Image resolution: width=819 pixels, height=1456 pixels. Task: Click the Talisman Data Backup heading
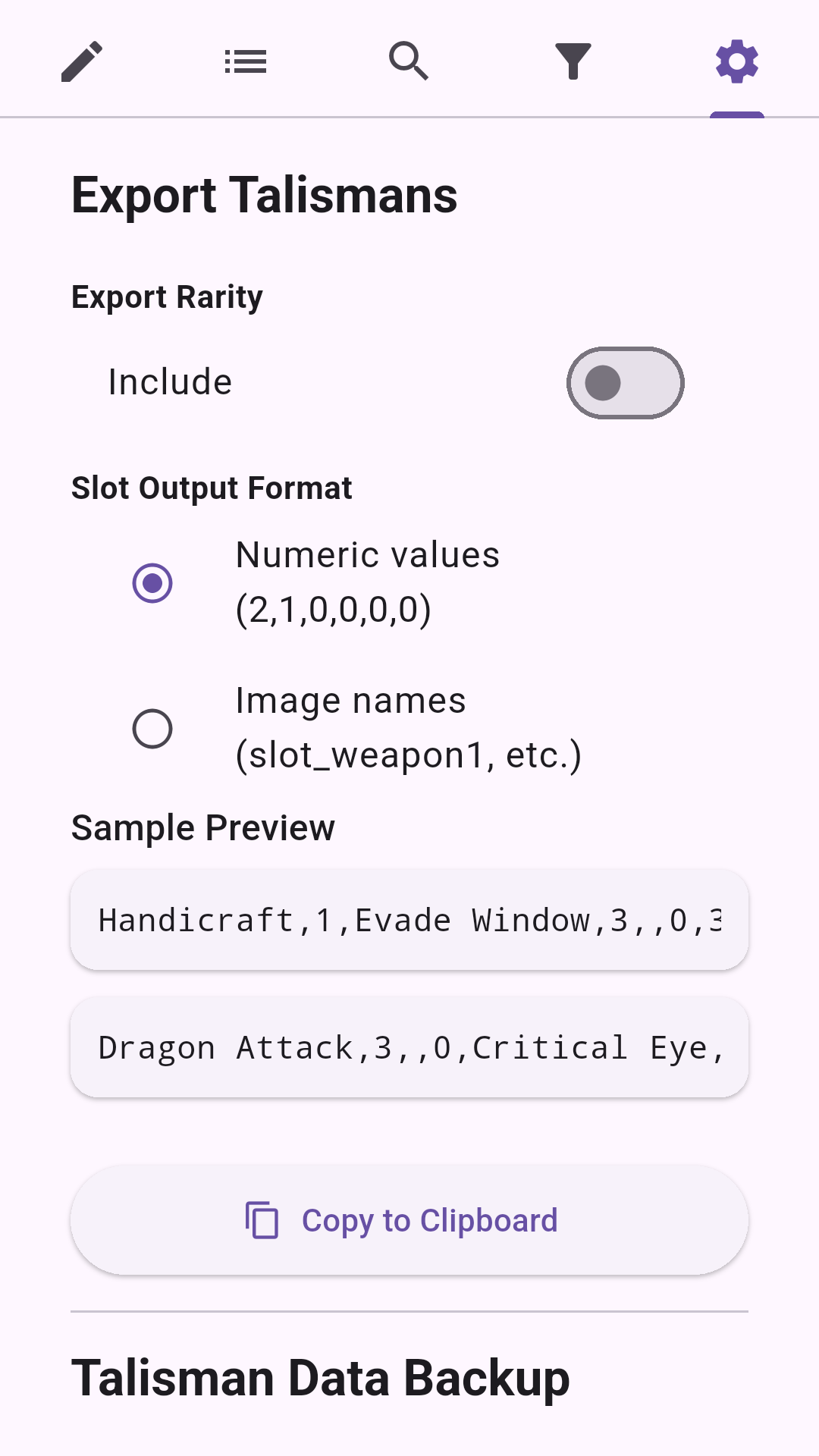pos(320,1378)
